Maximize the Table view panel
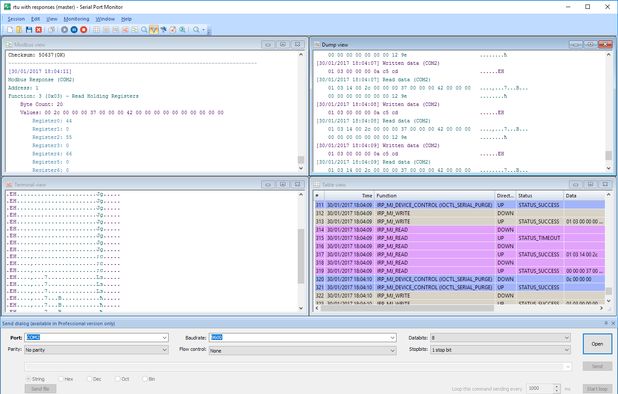Viewport: 618px width, 394px height. (x=590, y=184)
